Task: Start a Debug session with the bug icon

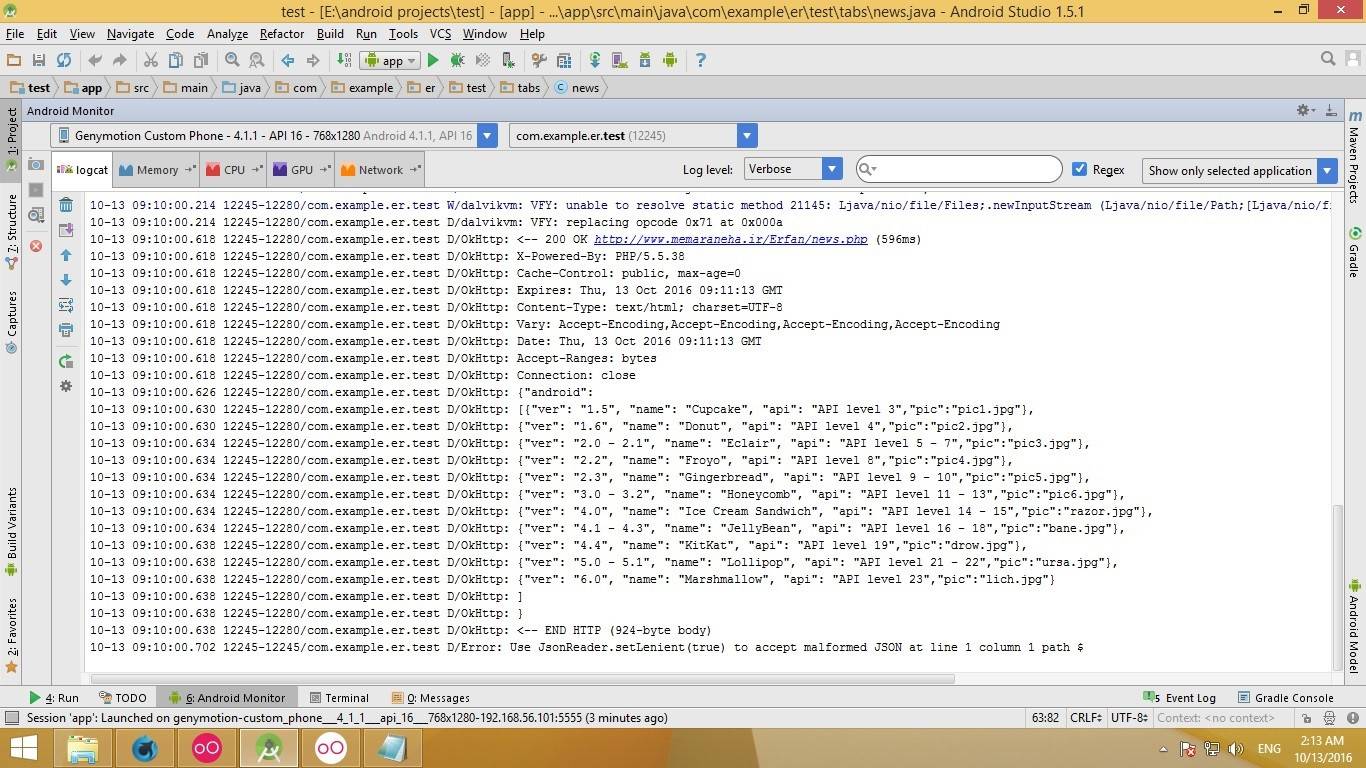Action: 456,60
